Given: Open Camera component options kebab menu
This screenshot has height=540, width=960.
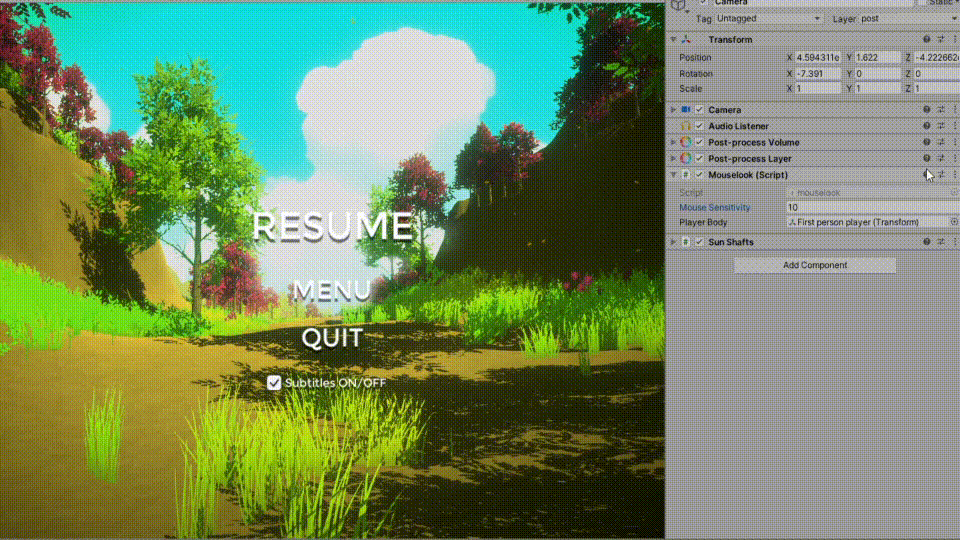Looking at the screenshot, I should pos(954,110).
